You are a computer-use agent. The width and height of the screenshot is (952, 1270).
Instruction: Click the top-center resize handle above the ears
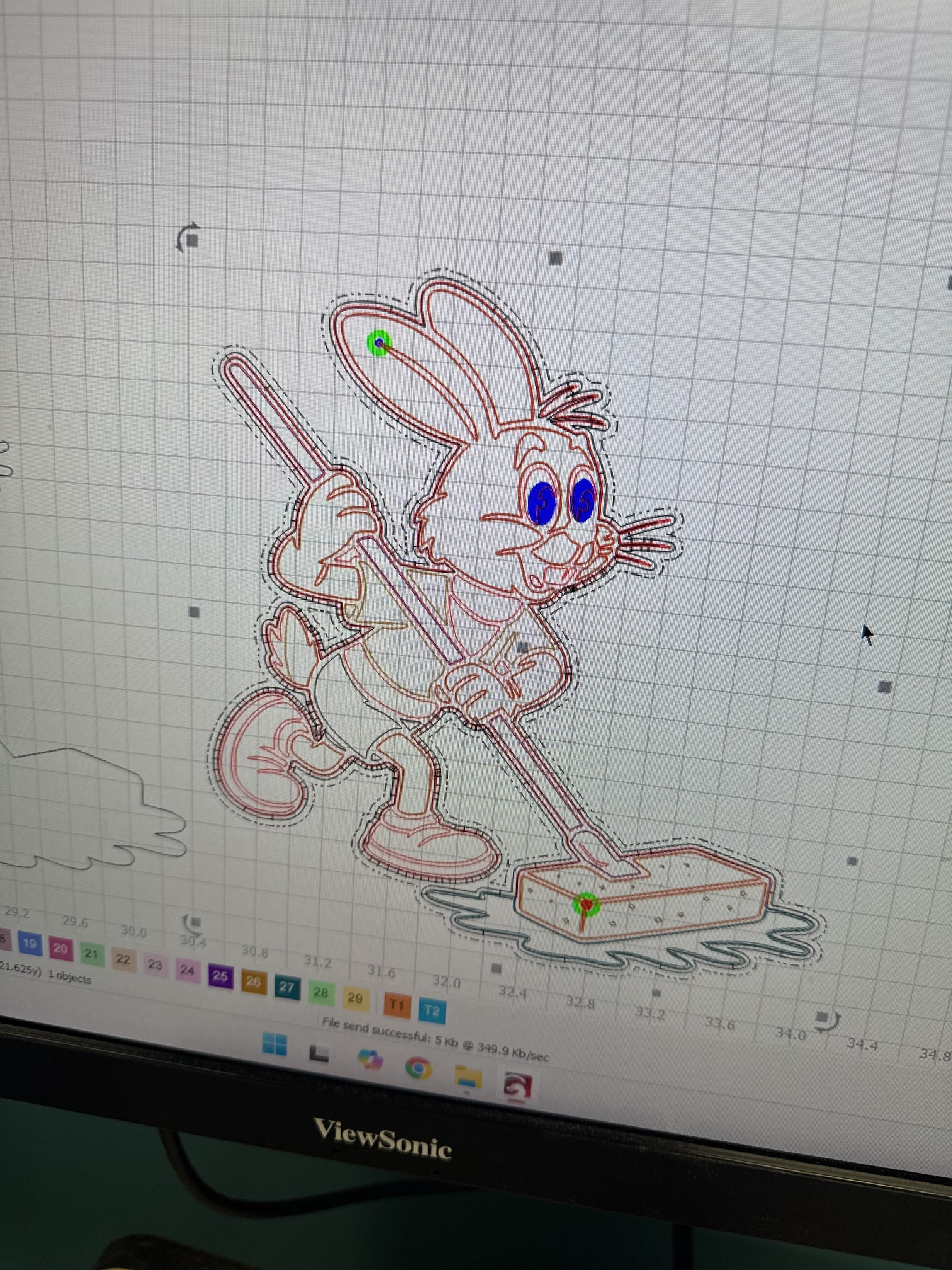click(555, 258)
